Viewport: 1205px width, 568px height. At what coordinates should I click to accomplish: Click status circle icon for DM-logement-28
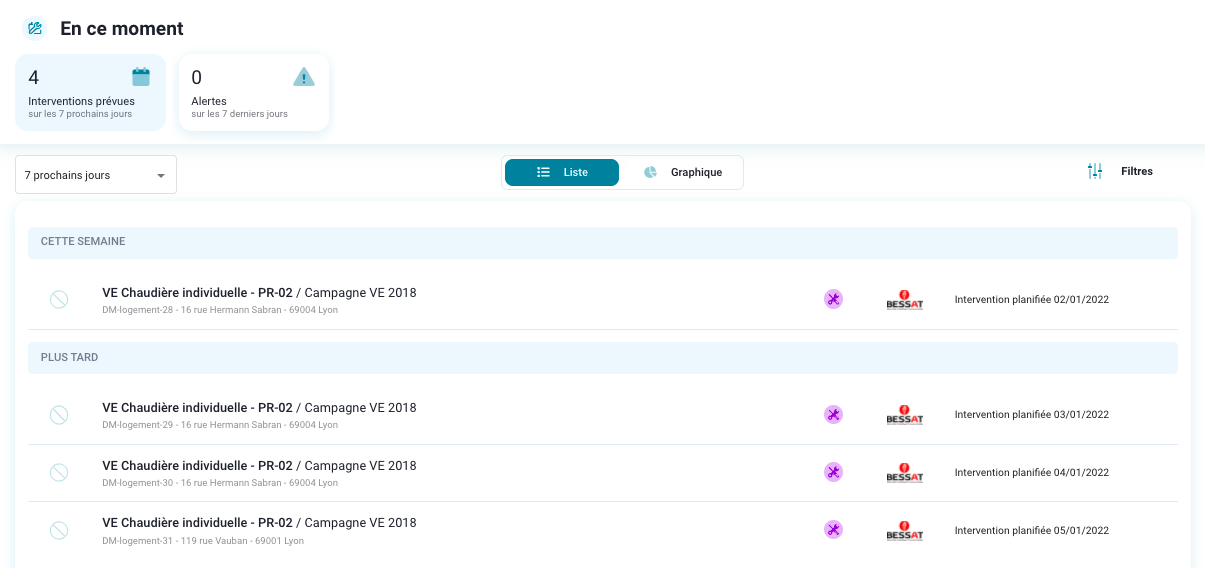[59, 299]
